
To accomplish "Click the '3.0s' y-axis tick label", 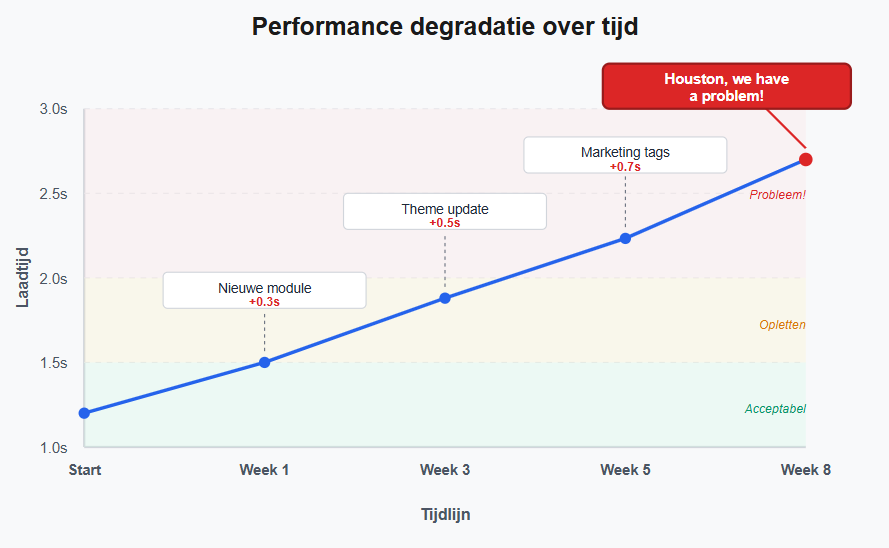I will pos(53,109).
